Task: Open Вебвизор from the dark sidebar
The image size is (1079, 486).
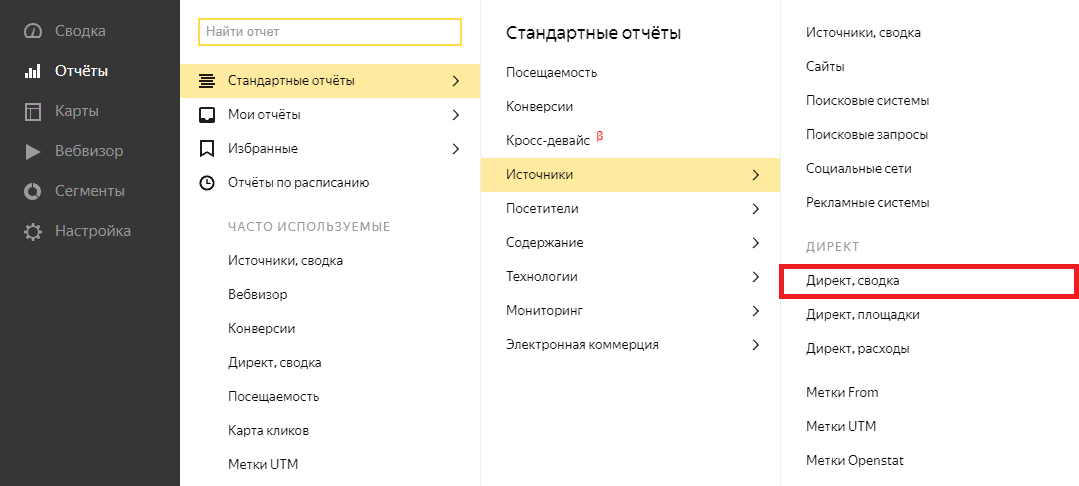Action: pyautogui.click(x=89, y=151)
